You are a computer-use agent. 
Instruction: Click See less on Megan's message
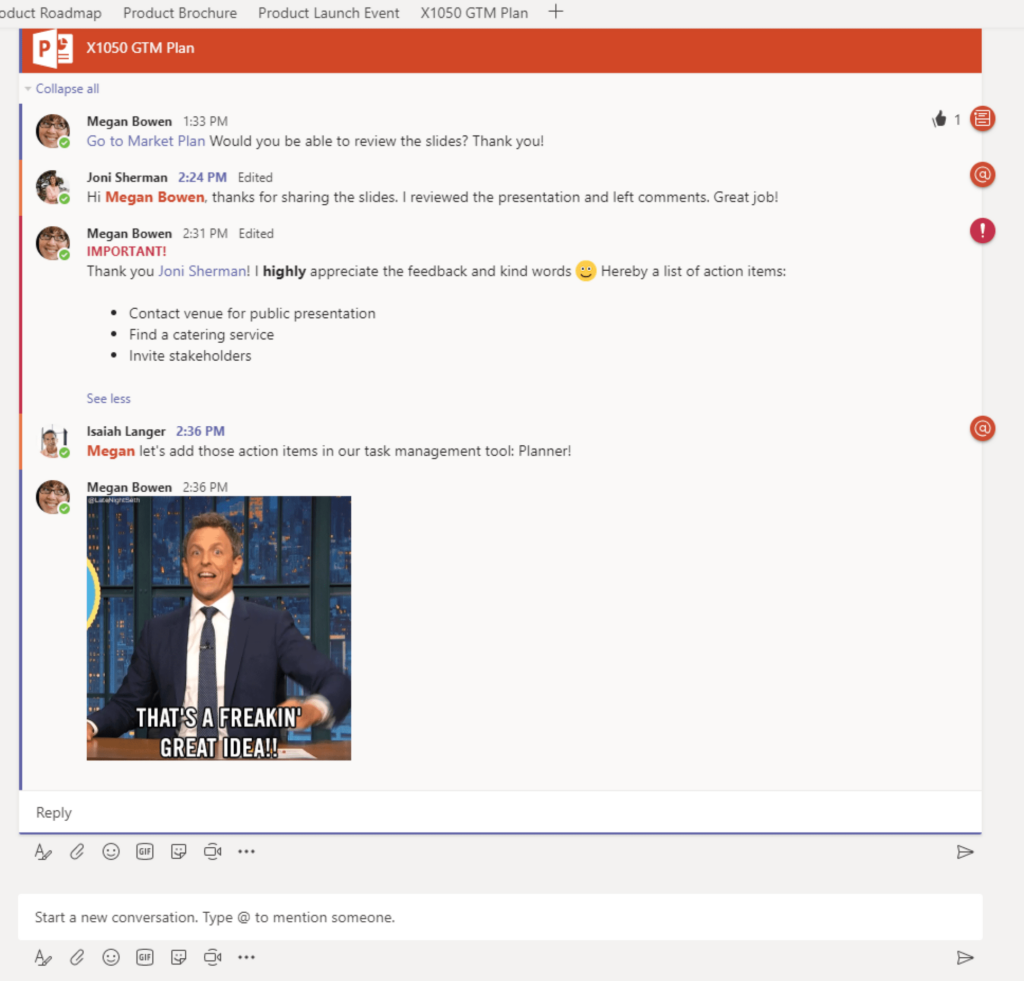pyautogui.click(x=108, y=398)
